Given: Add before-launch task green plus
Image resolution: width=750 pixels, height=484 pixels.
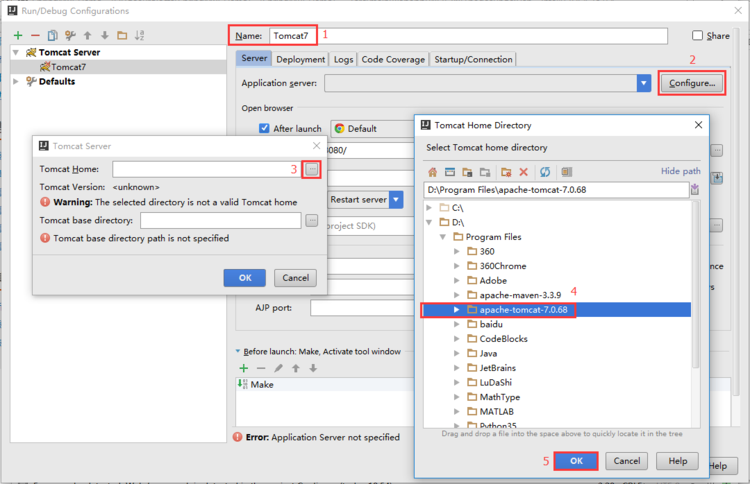Looking at the screenshot, I should (x=244, y=368).
